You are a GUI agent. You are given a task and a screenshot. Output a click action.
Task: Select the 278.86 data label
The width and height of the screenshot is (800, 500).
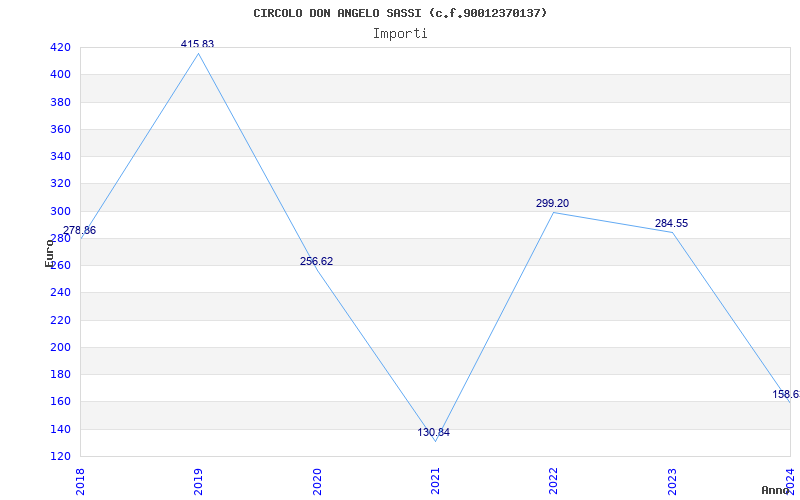point(80,231)
